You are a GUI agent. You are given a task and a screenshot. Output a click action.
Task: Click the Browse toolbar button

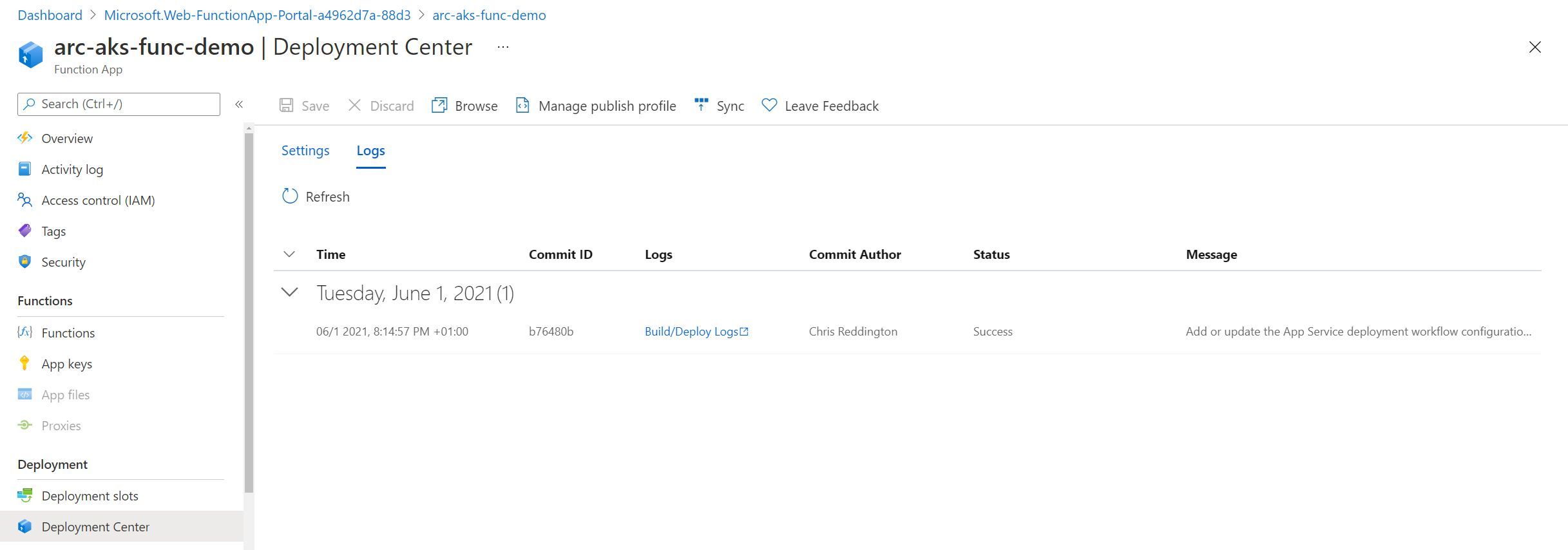tap(464, 106)
